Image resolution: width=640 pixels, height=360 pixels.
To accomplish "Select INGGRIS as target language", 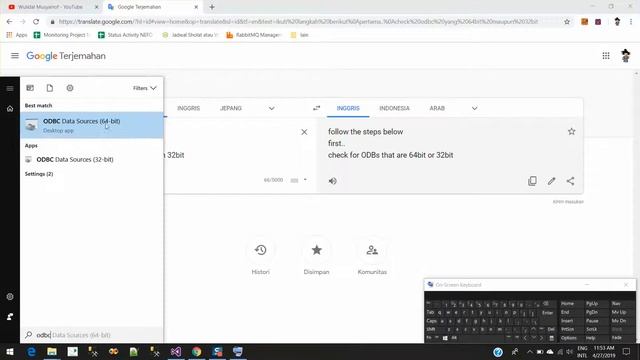I will click(348, 108).
